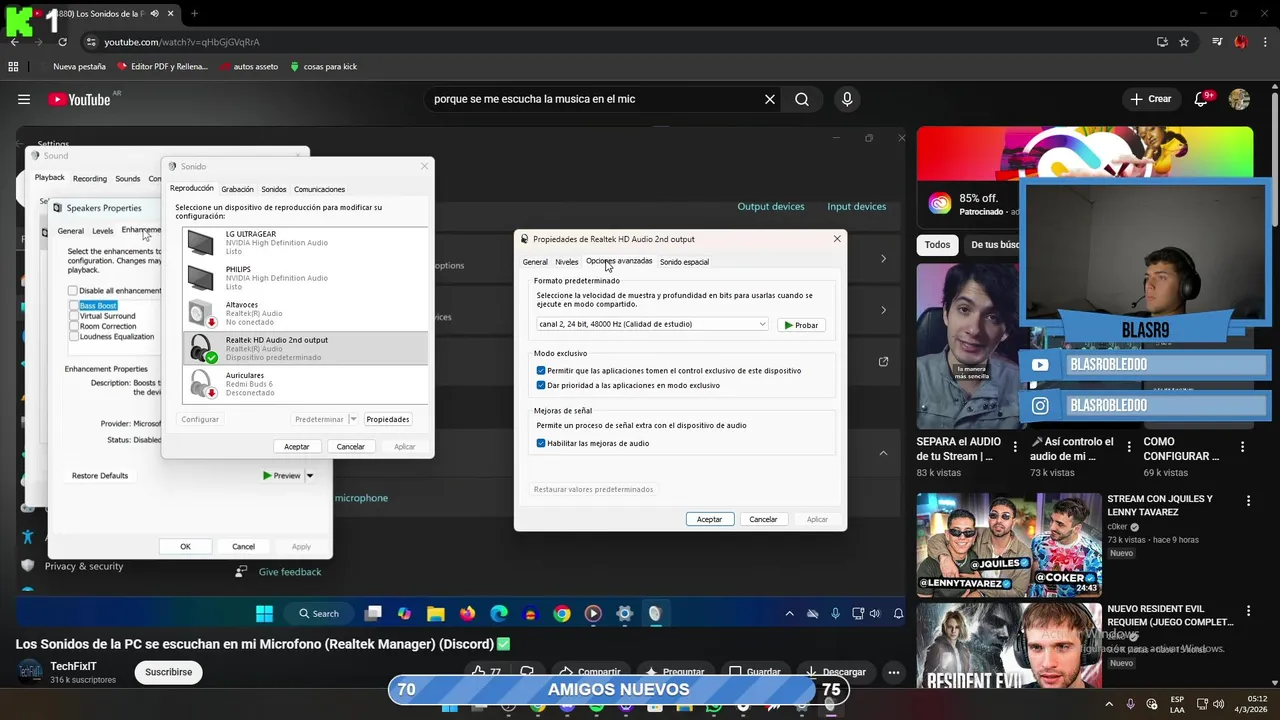Reload the page in the browser
This screenshot has width=1280, height=720.
pyautogui.click(x=62, y=42)
